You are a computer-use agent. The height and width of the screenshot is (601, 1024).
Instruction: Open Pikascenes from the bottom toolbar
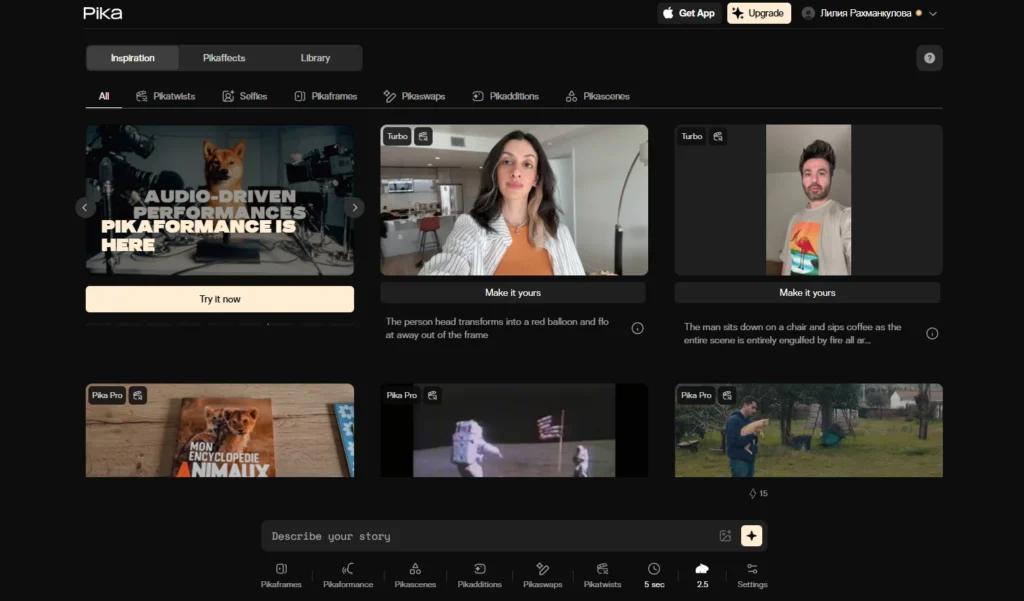pyautogui.click(x=415, y=575)
